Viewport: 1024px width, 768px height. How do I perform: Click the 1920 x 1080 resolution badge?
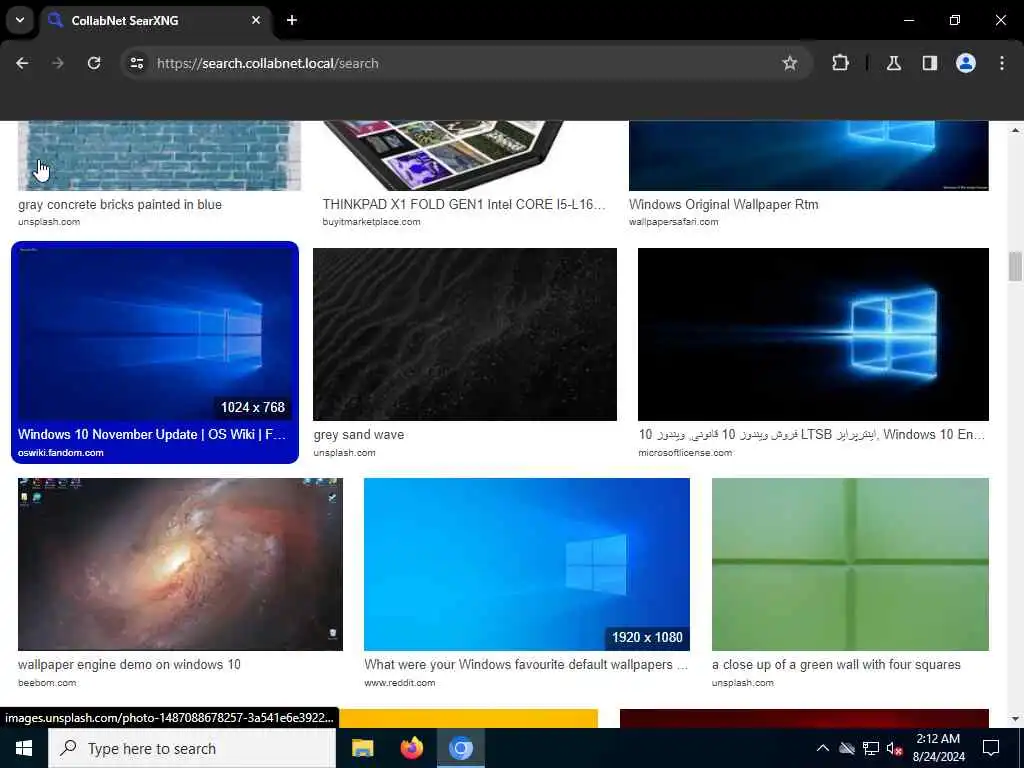[x=647, y=637]
